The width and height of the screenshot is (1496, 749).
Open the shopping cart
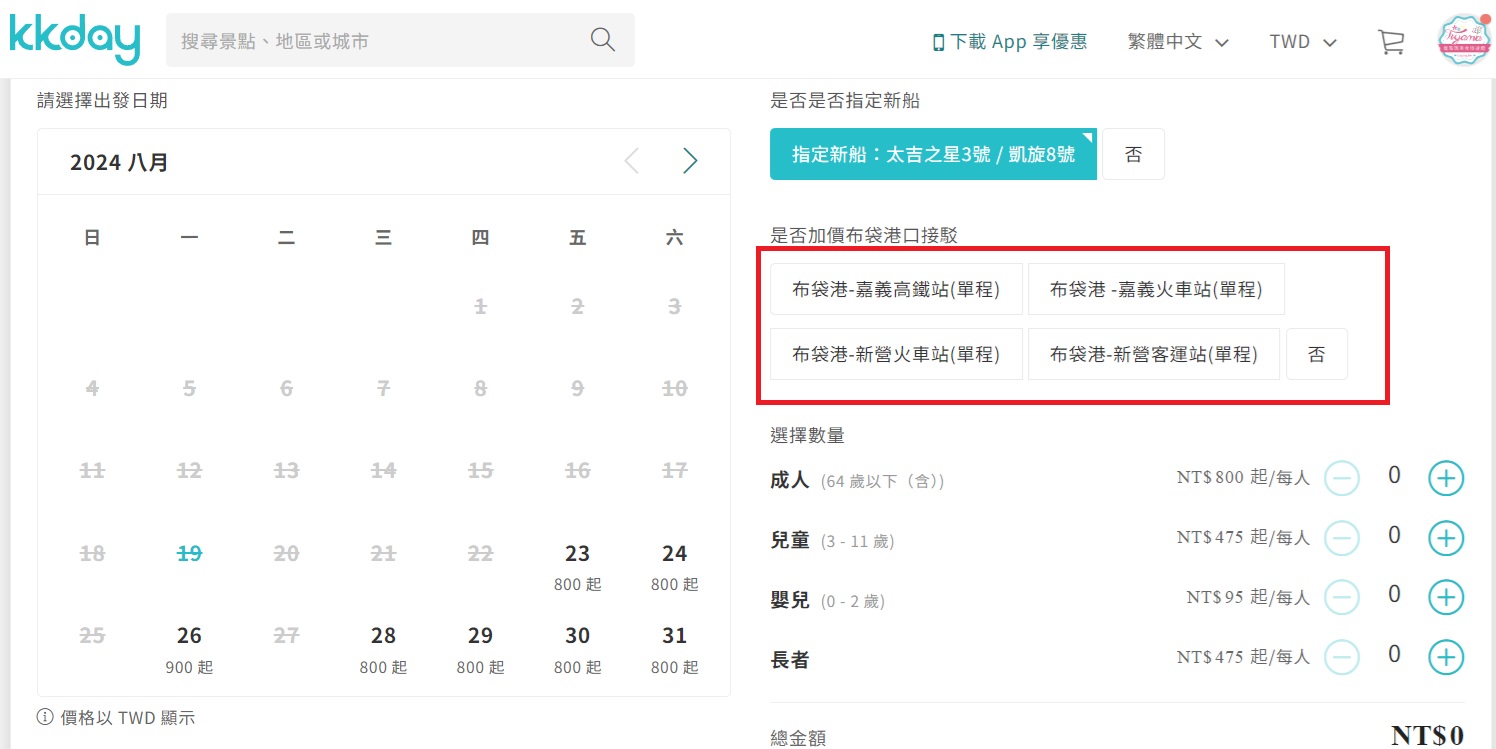tap(1391, 42)
